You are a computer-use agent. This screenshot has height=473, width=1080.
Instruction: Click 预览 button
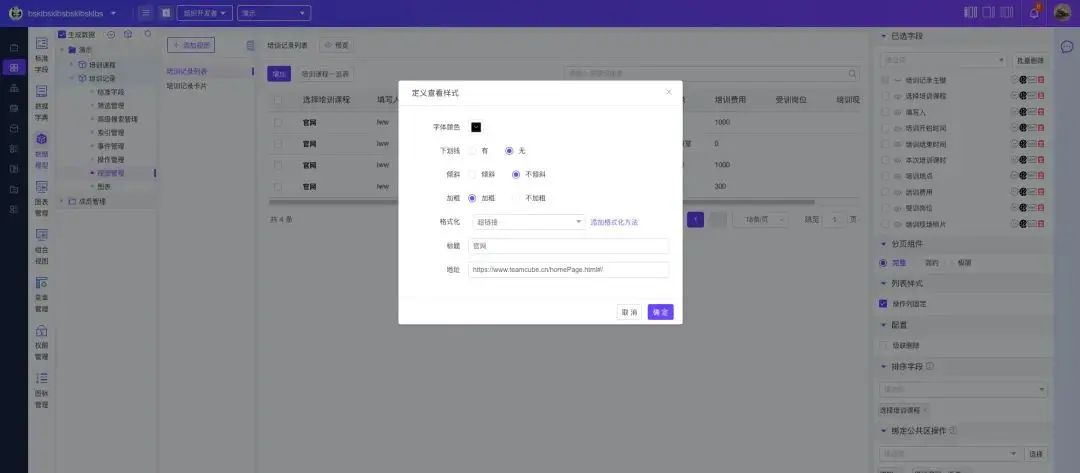coord(337,45)
